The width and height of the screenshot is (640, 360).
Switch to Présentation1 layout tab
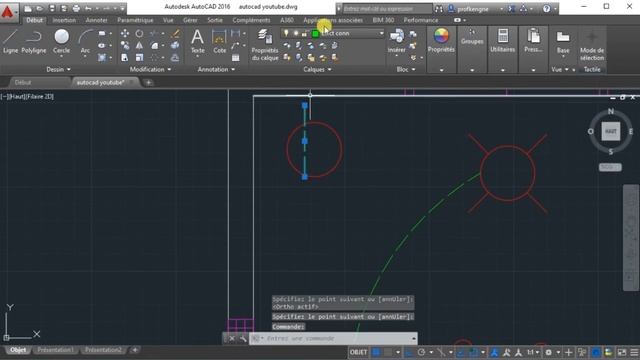click(x=56, y=350)
